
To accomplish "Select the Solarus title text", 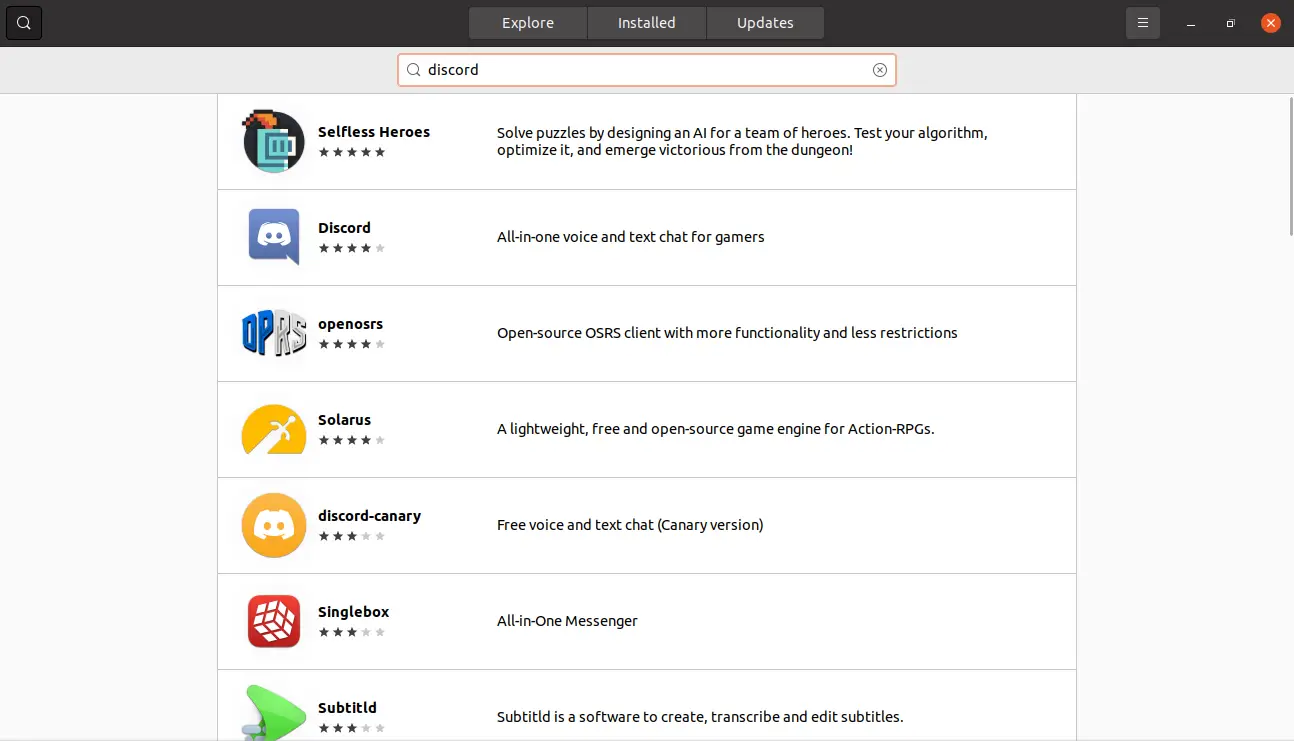I will [x=344, y=420].
